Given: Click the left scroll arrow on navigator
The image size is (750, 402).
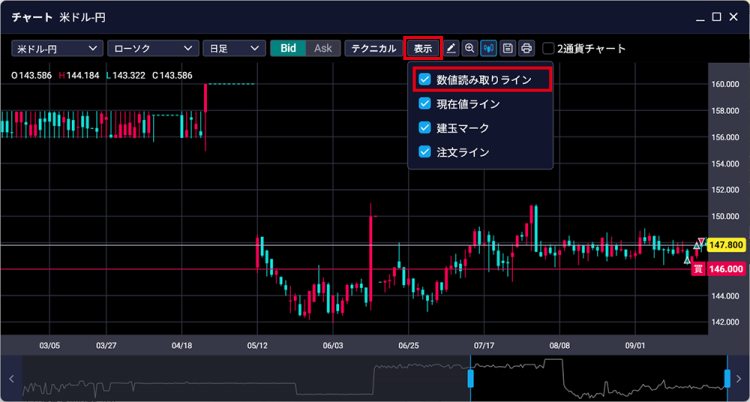Looking at the screenshot, I should pos(11,379).
